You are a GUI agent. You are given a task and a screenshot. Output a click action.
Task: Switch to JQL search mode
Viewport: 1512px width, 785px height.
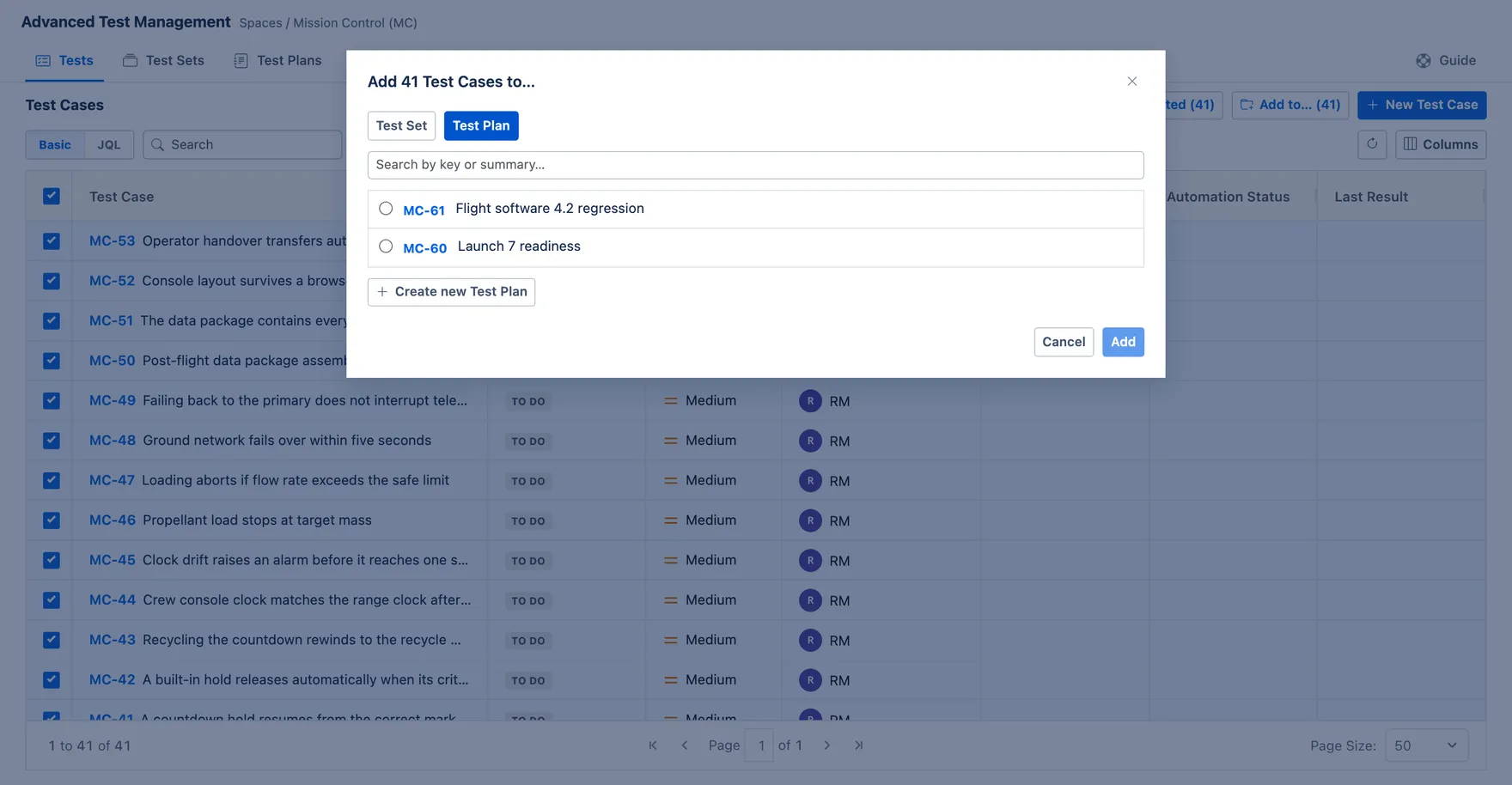point(109,144)
